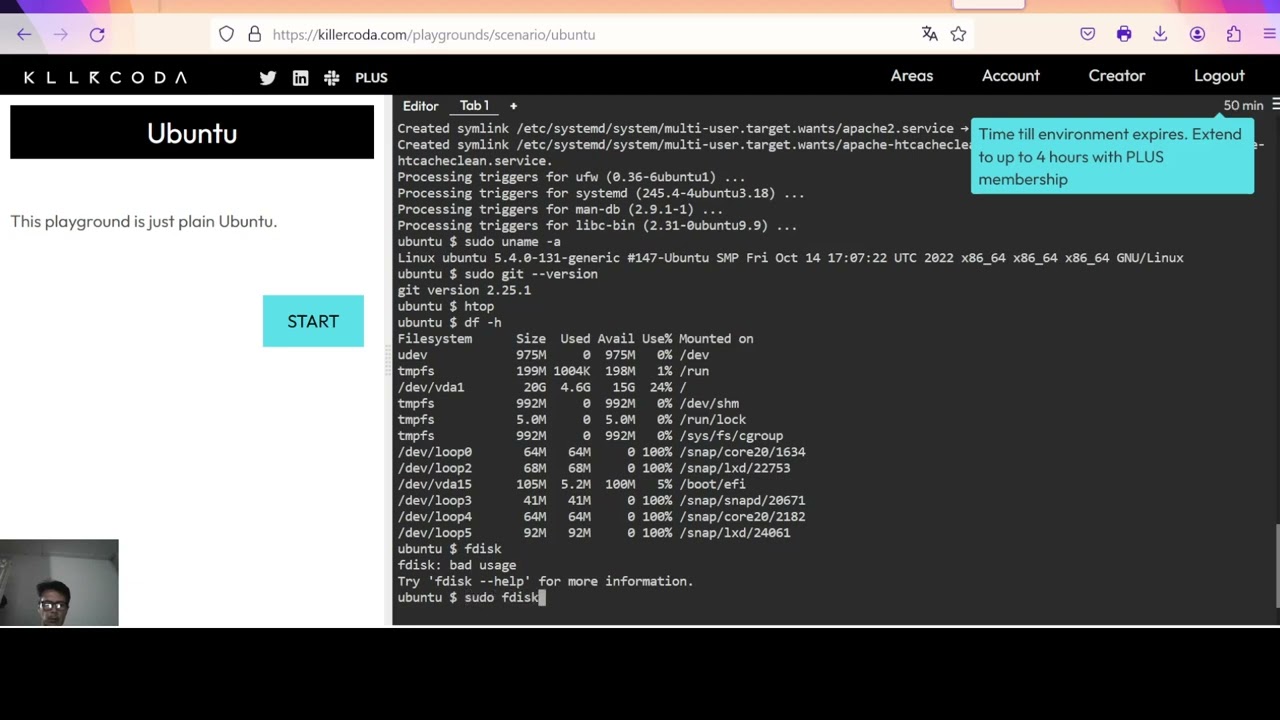
Task: Click the 'sudo uname -a' command line
Action: coord(479,242)
